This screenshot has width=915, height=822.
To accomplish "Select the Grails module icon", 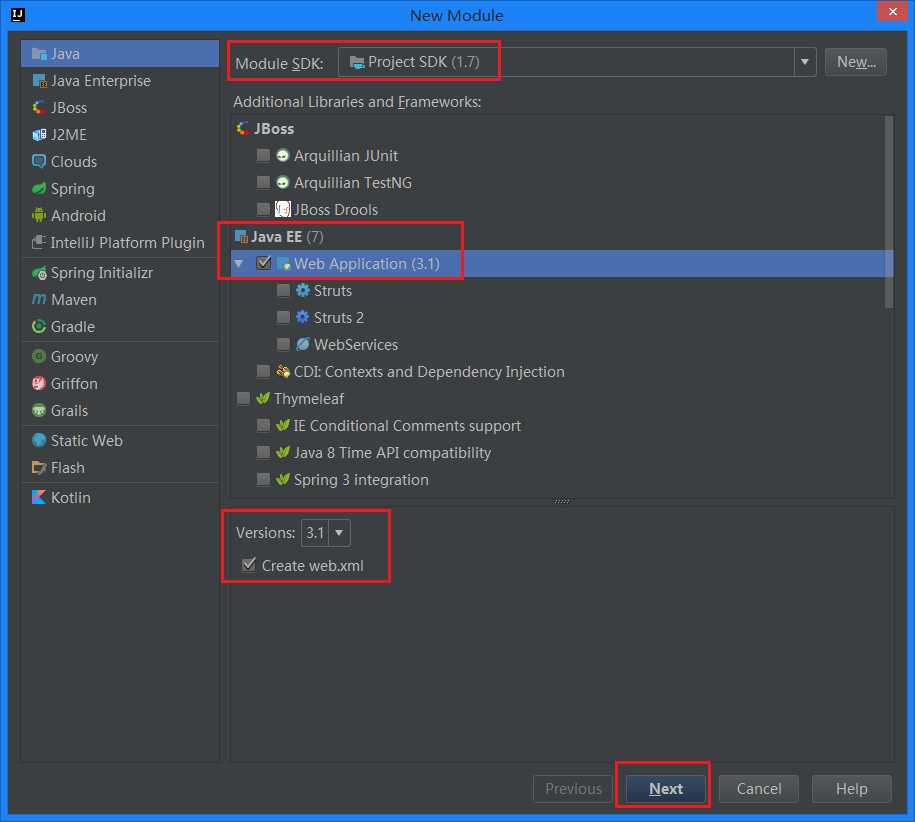I will pyautogui.click(x=39, y=411).
